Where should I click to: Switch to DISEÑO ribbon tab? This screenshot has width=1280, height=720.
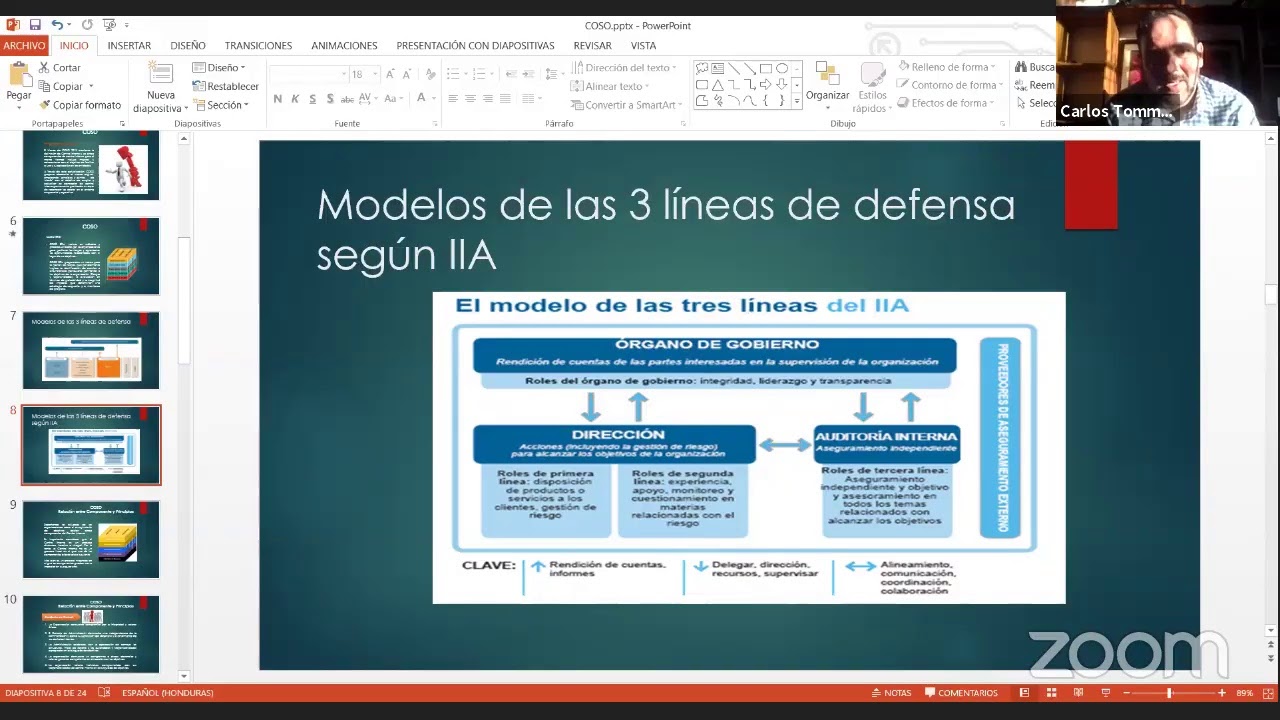pyautogui.click(x=188, y=45)
